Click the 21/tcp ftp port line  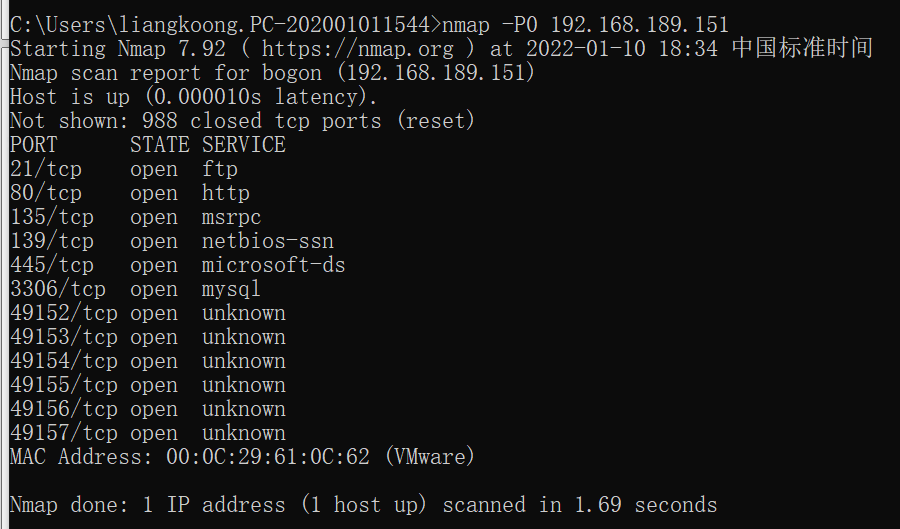coord(124,169)
